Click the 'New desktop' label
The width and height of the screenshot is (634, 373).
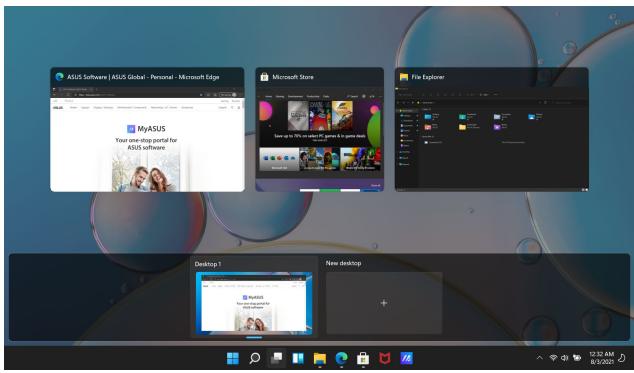coord(343,263)
